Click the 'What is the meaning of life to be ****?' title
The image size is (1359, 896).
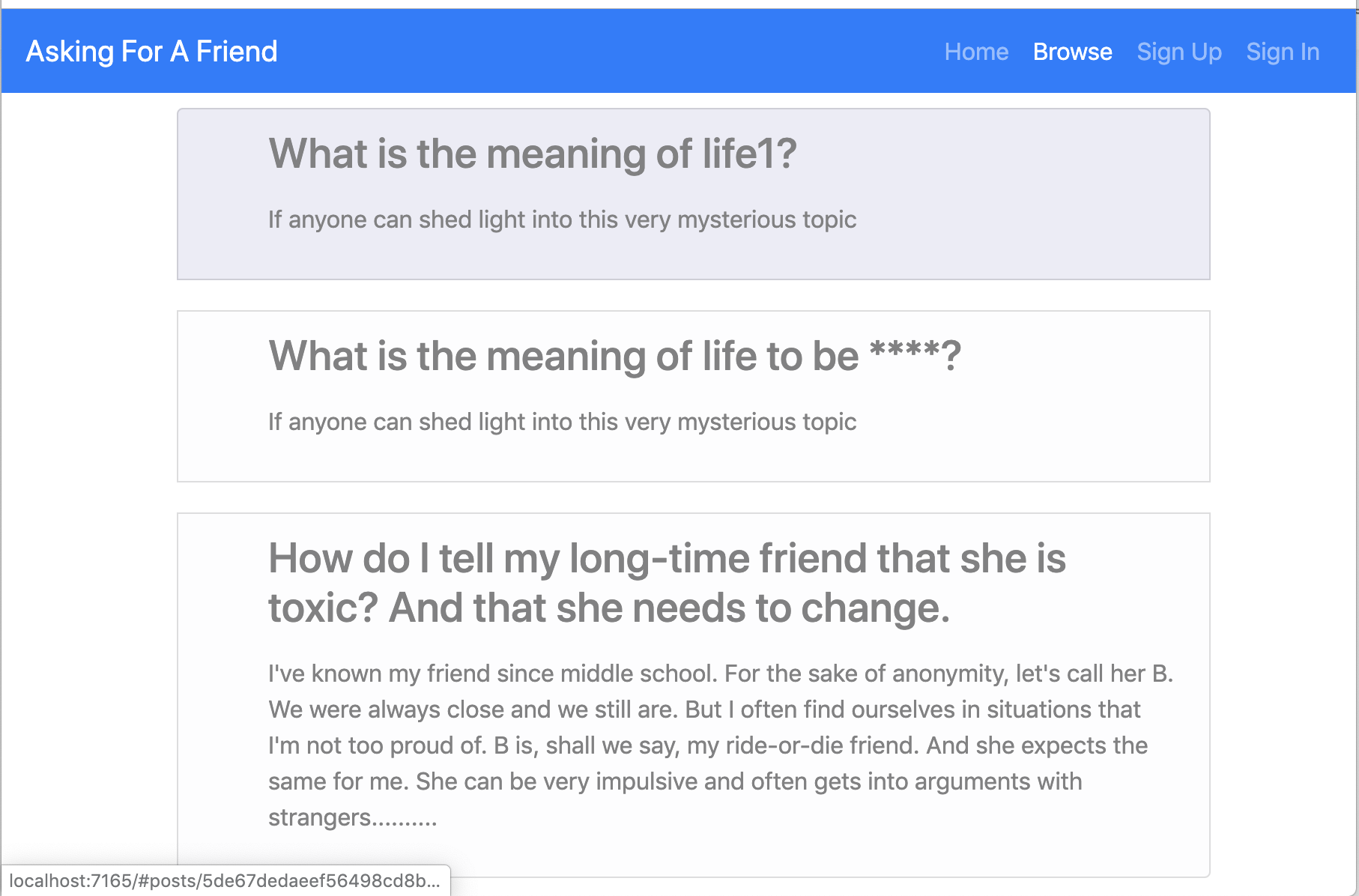pos(614,355)
